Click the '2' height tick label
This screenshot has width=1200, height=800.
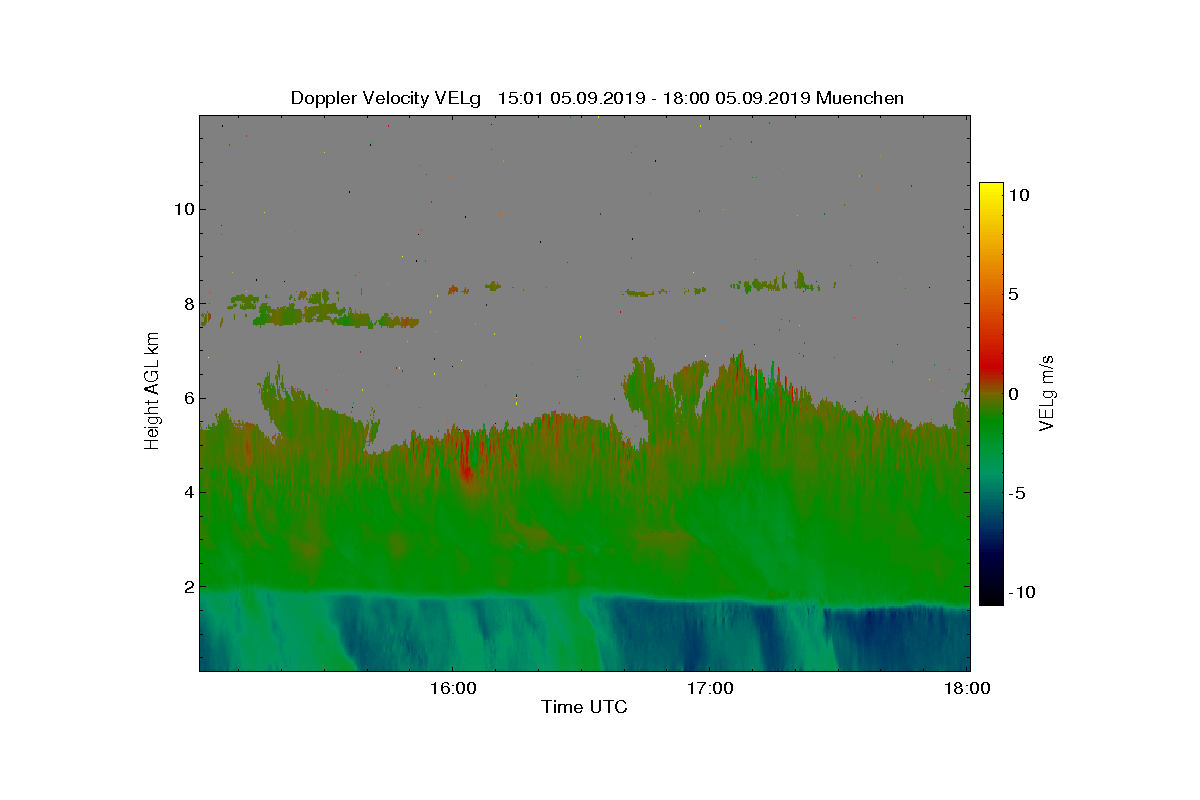187,587
